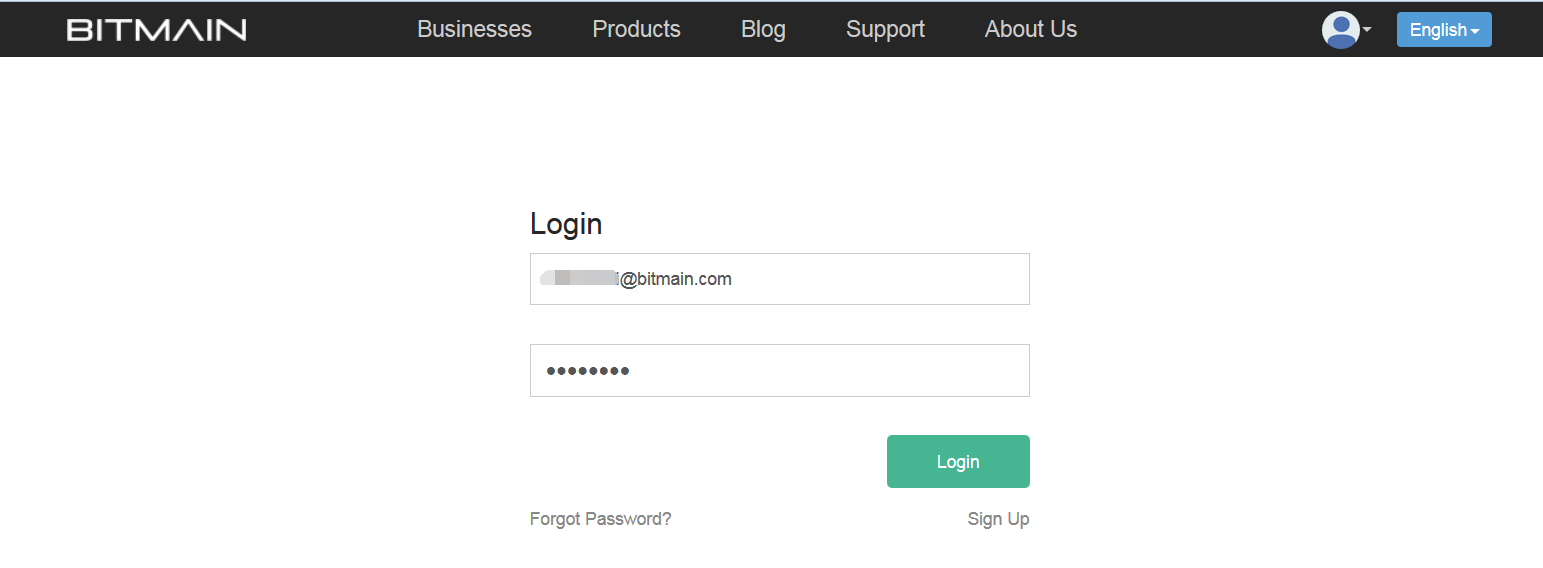Click the Login heading text
Viewport: 1543px width, 568px height.
pyautogui.click(x=566, y=224)
